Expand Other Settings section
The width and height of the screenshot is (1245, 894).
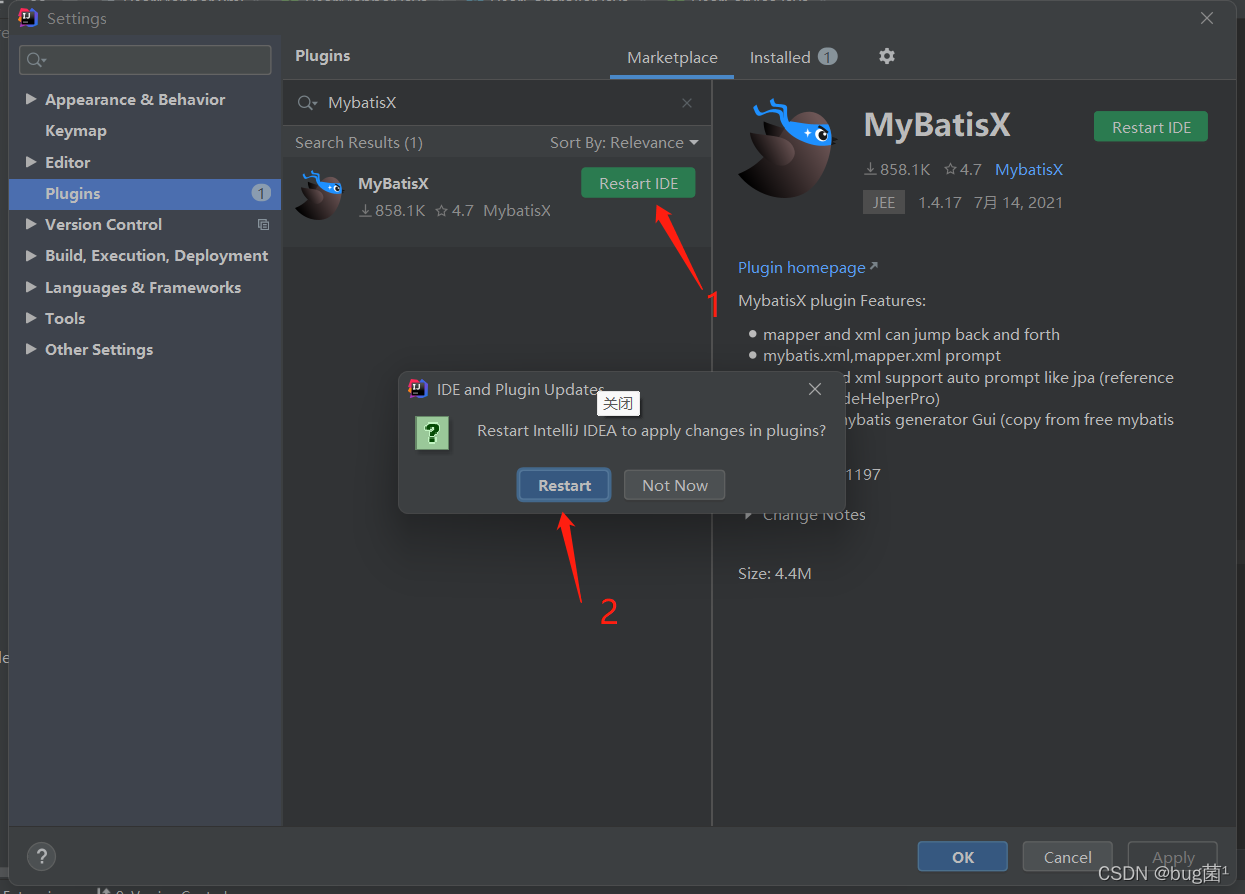coord(31,349)
